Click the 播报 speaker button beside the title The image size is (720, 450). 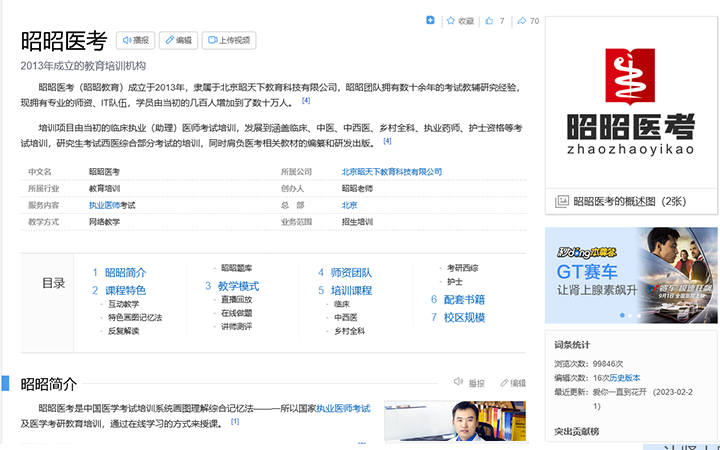pyautogui.click(x=135, y=40)
